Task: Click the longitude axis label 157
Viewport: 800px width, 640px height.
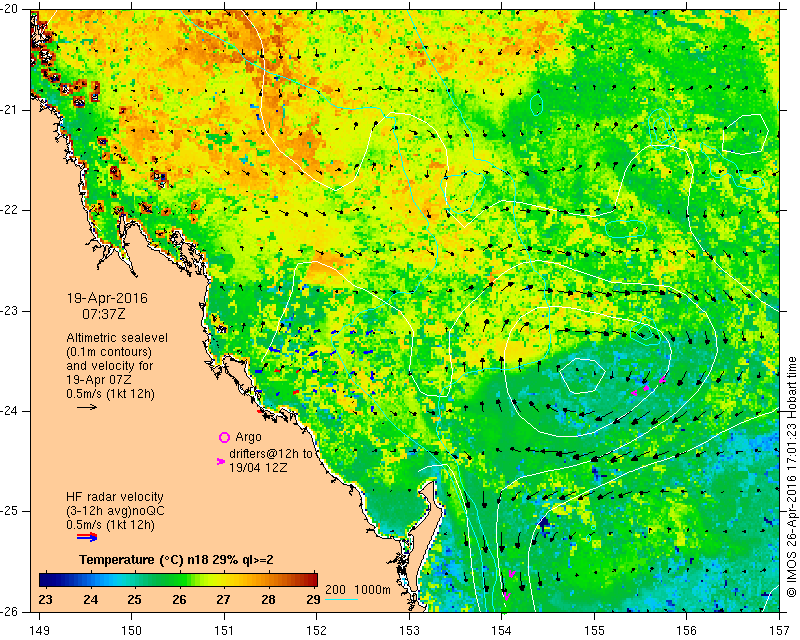Action: click(780, 631)
